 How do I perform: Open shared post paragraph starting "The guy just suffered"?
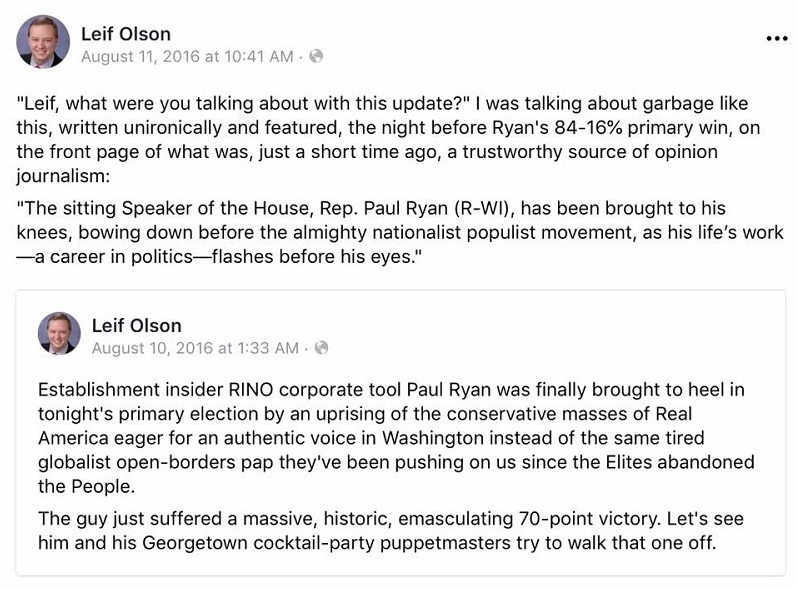(x=391, y=530)
